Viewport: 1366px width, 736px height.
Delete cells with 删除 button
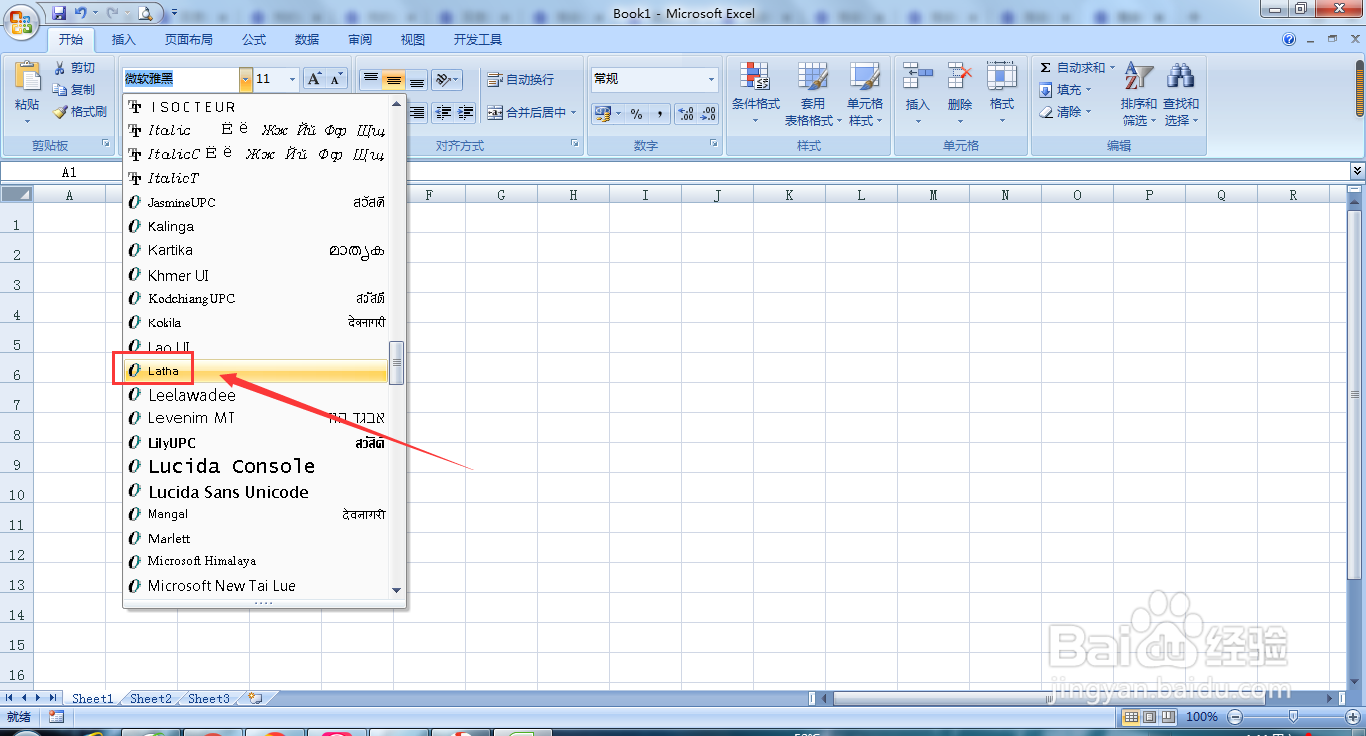959,94
